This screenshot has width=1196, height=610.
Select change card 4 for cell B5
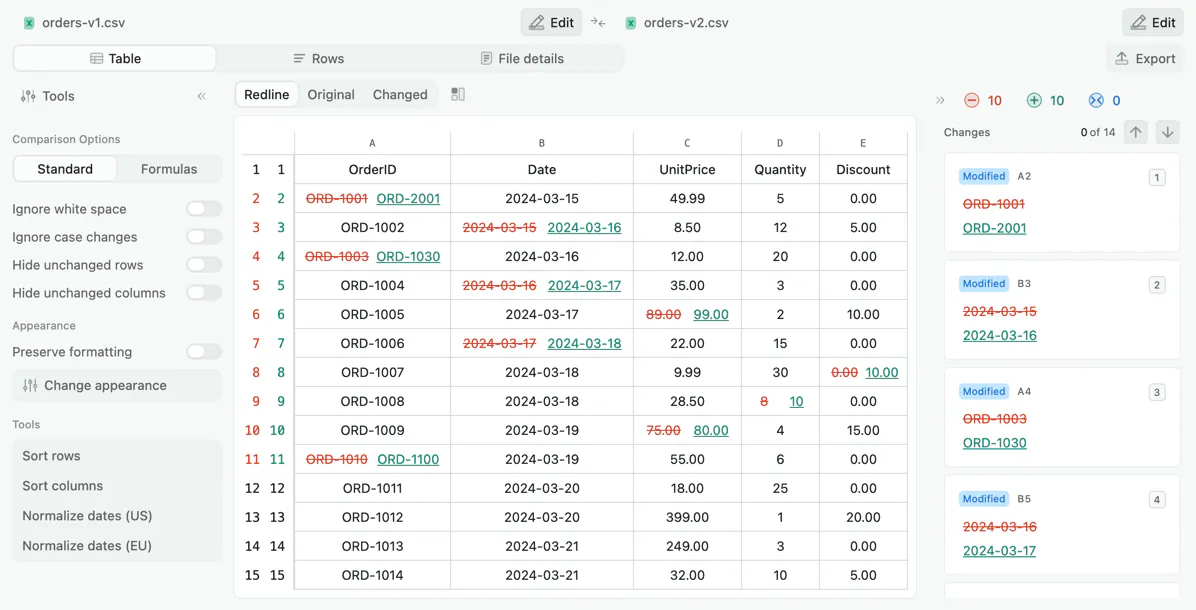click(1062, 525)
